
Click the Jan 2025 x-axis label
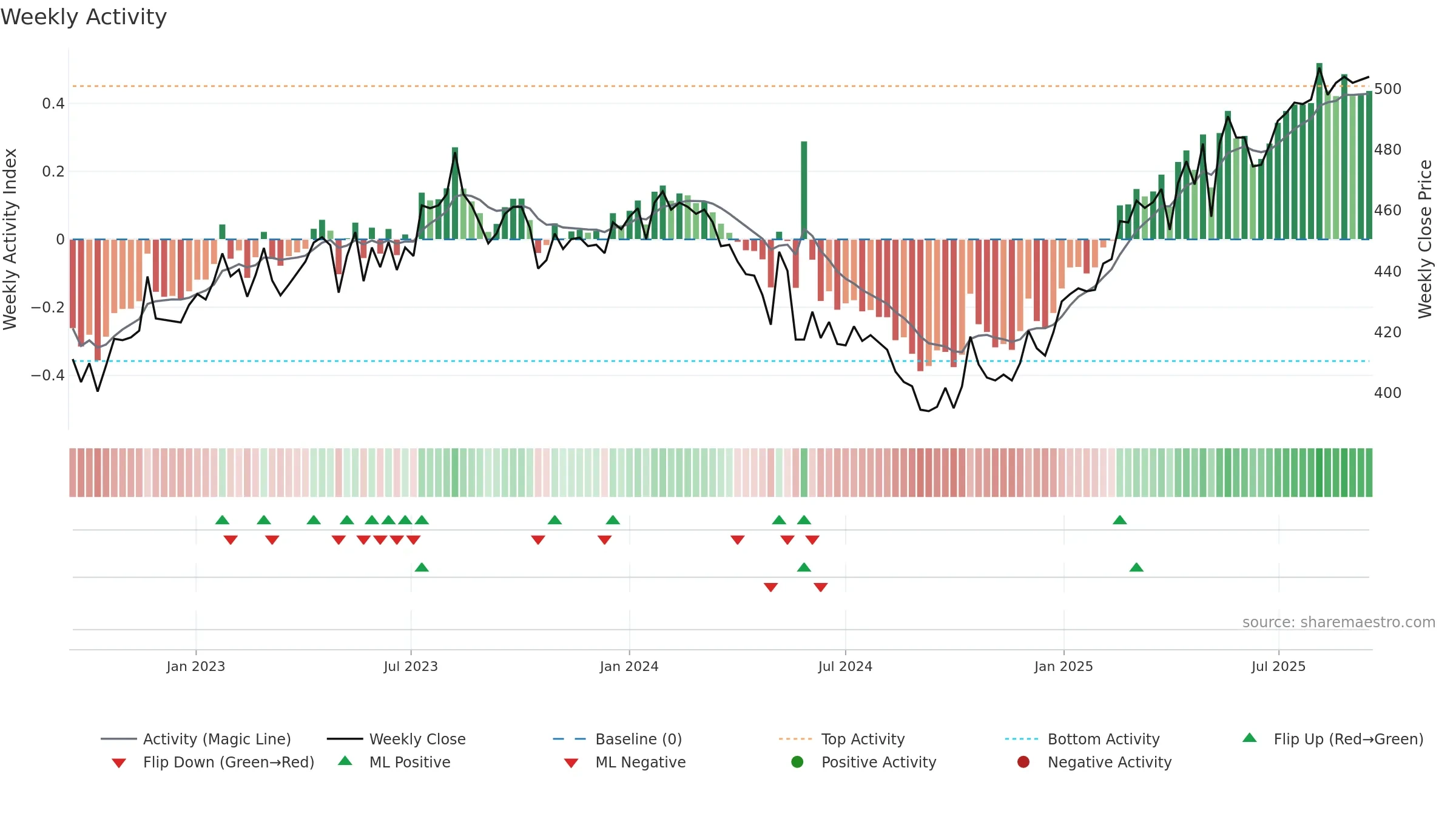tap(1063, 666)
